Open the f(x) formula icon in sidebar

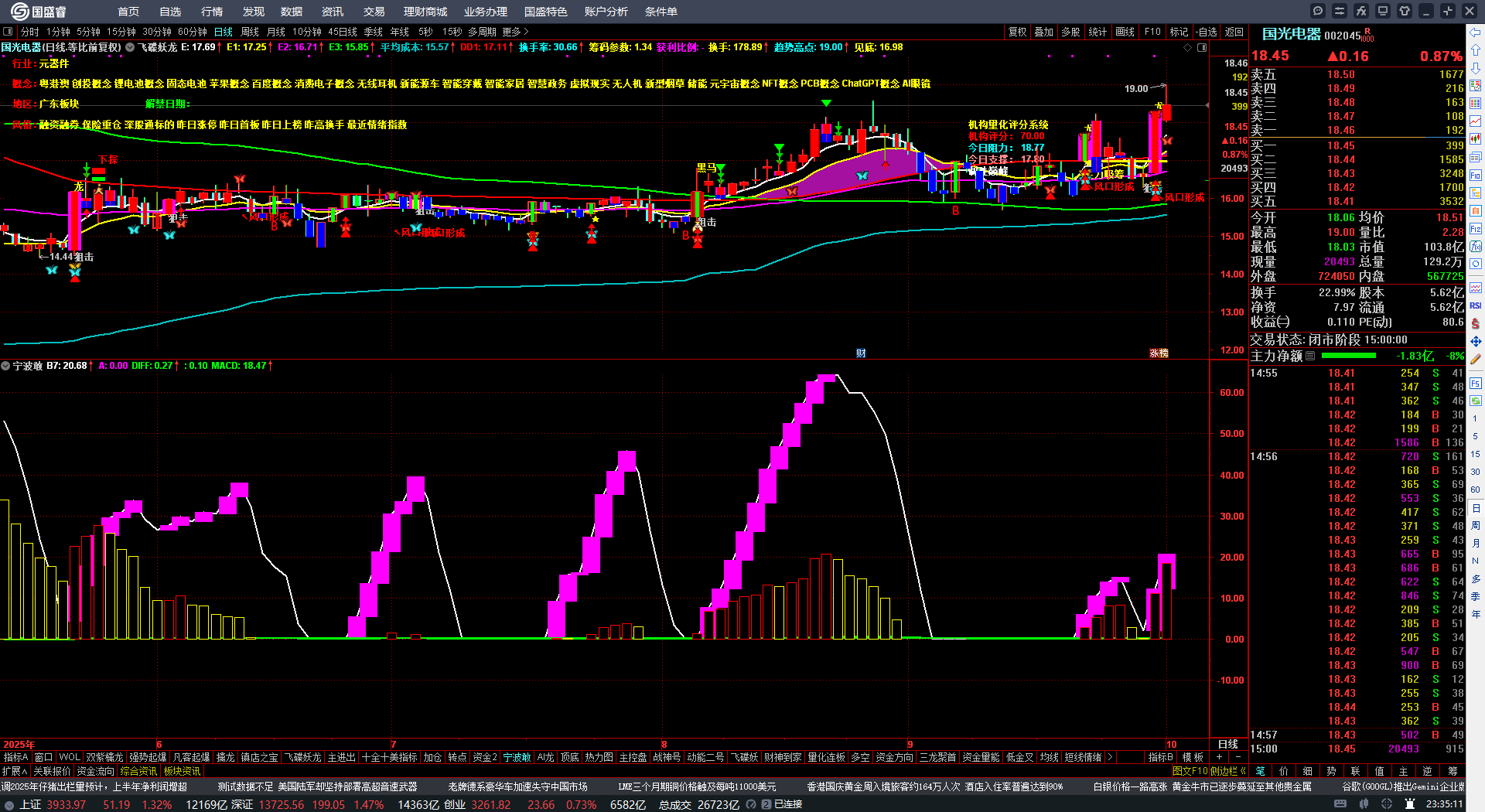(x=1476, y=247)
